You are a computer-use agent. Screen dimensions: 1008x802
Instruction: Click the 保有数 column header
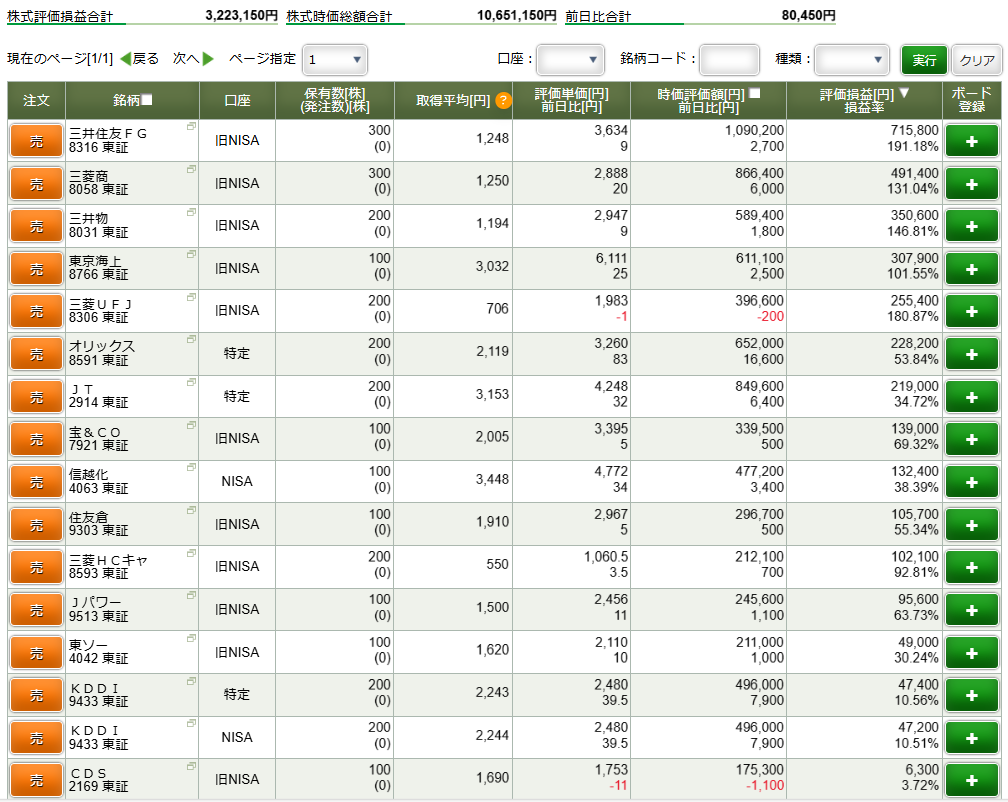point(334,100)
